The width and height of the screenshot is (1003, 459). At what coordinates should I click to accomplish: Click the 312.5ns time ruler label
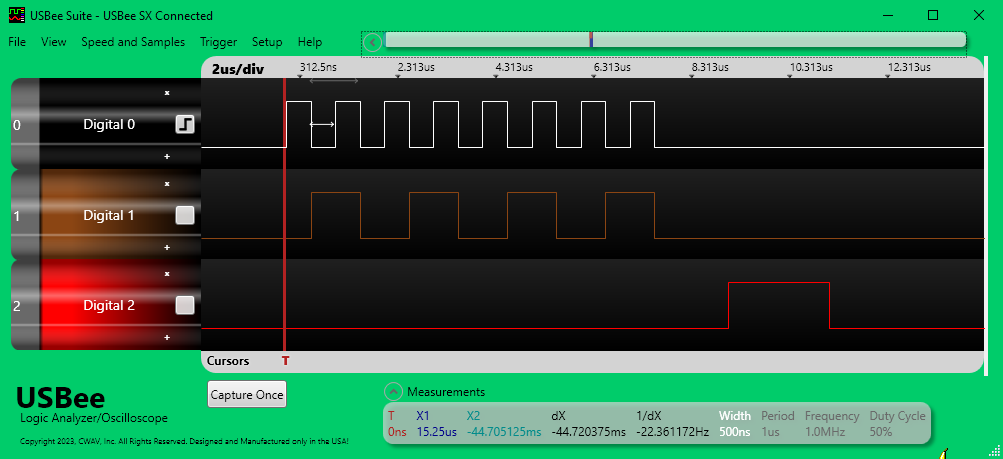[x=319, y=67]
